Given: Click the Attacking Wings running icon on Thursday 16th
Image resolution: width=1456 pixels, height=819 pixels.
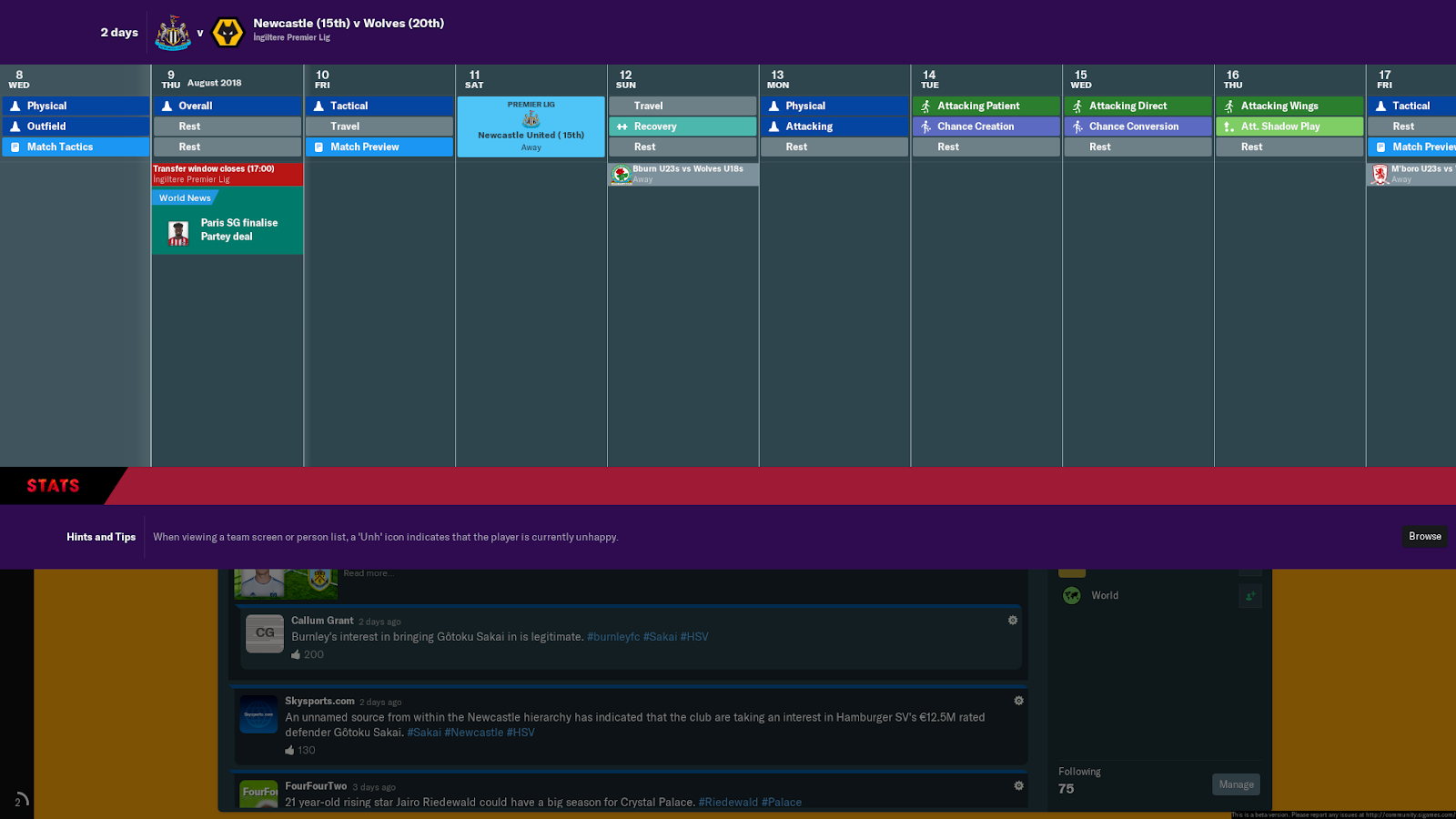Looking at the screenshot, I should [1228, 106].
